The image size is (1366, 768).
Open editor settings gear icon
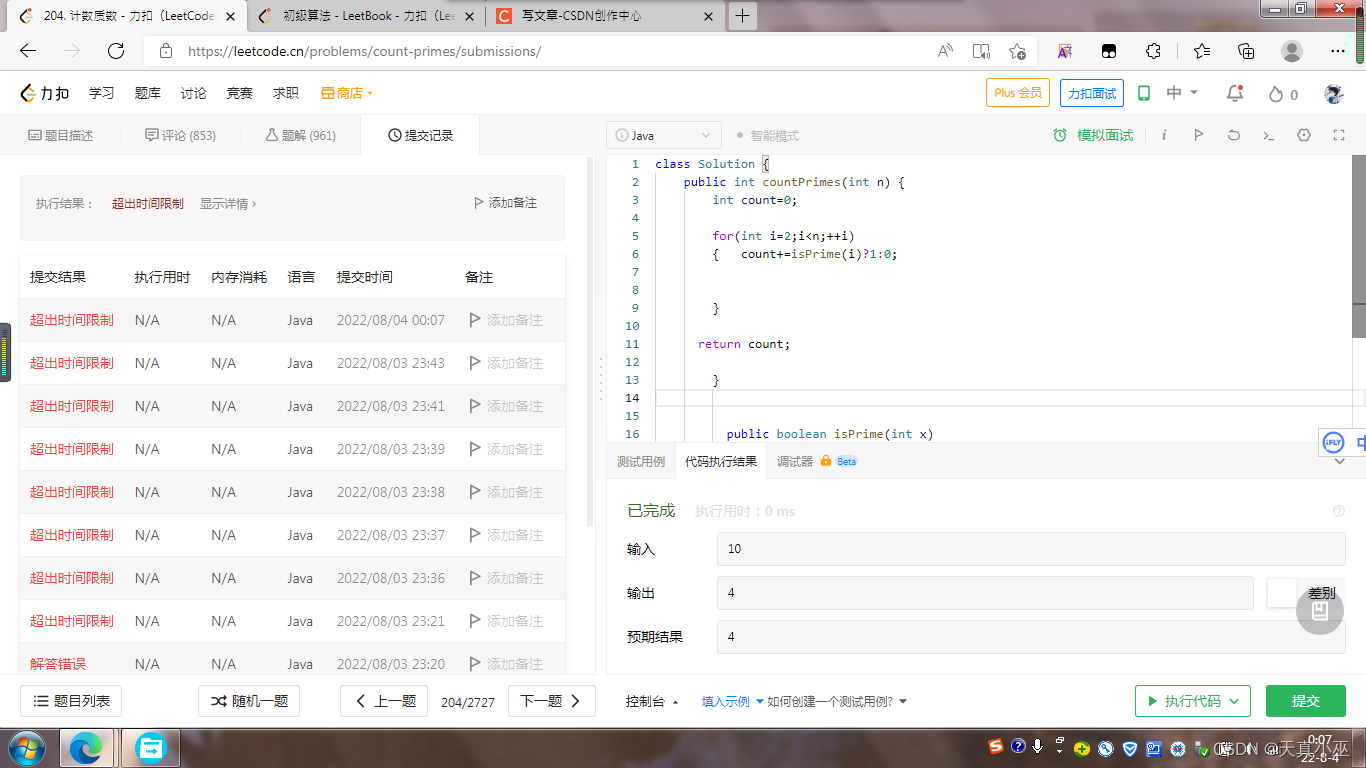[1303, 135]
